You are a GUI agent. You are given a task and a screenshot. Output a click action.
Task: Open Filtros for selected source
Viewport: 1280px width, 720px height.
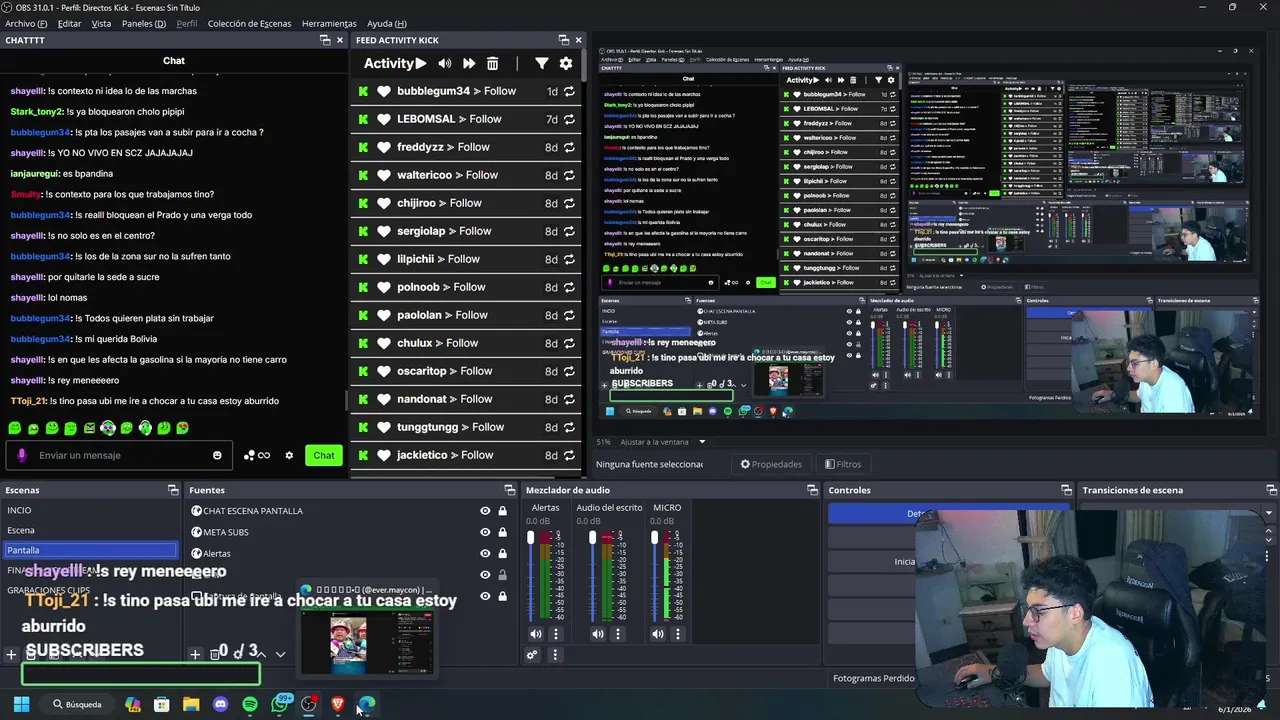pos(843,464)
